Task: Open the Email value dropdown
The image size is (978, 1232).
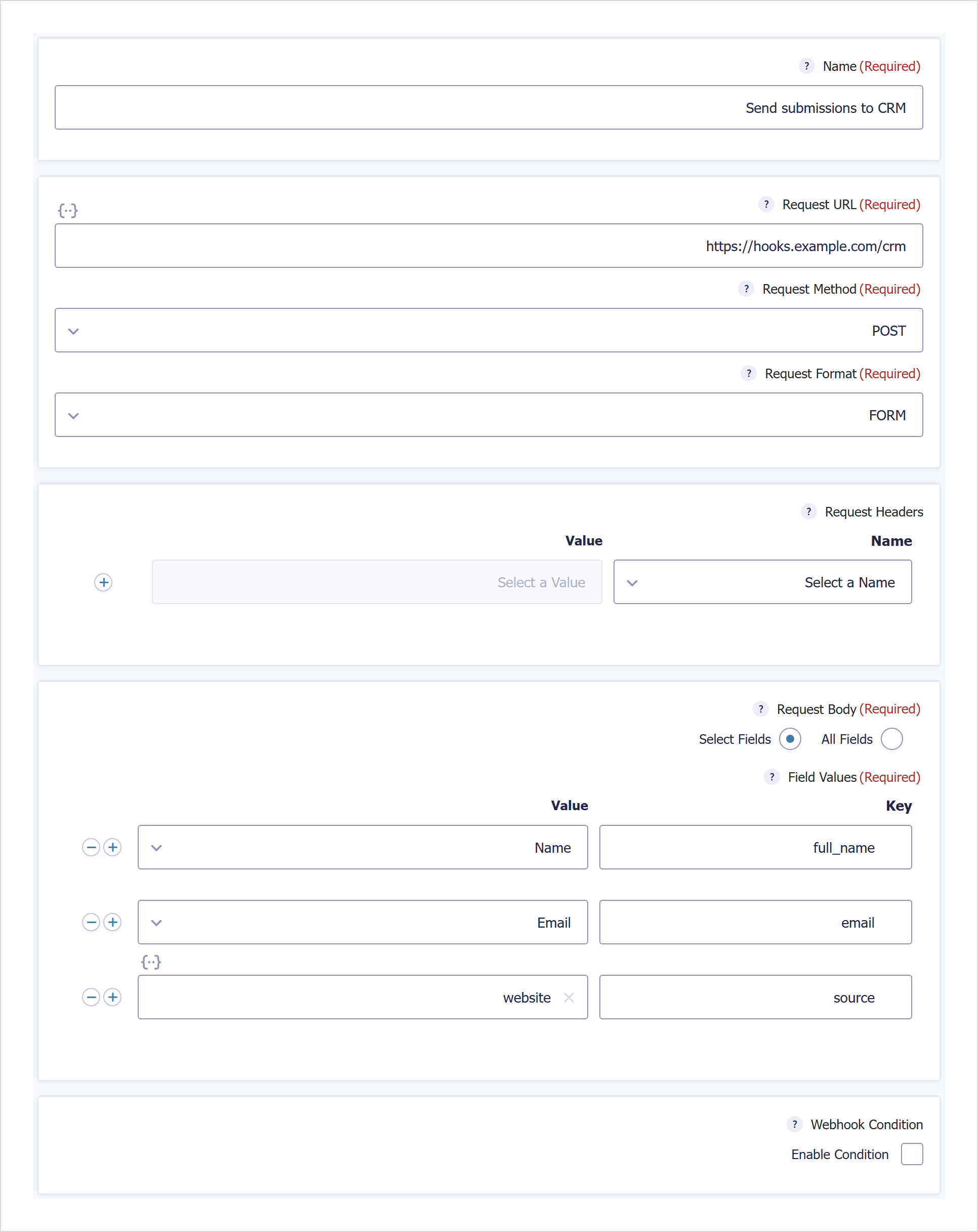Action: [363, 922]
